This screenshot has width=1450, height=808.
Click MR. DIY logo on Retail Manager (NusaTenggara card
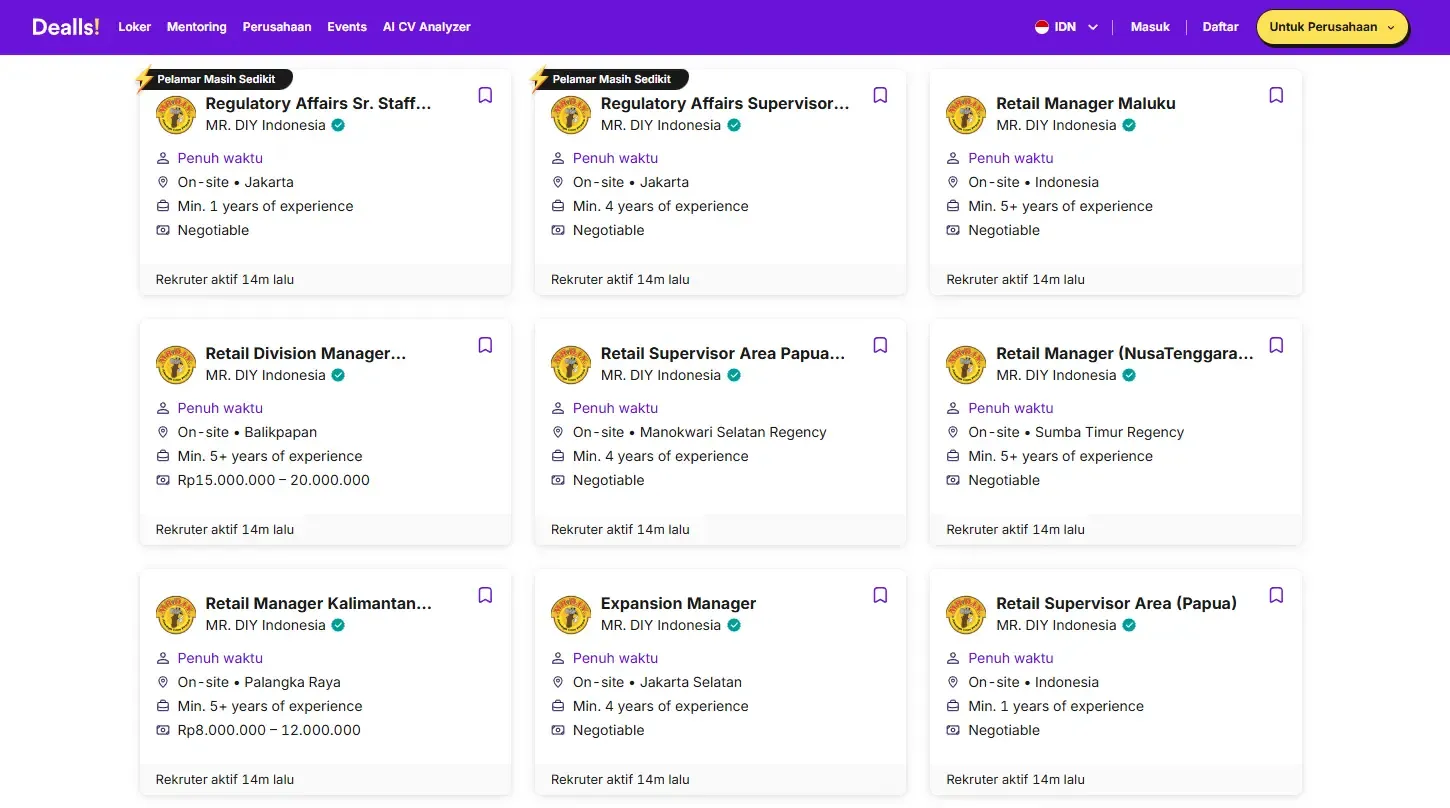tap(966, 364)
